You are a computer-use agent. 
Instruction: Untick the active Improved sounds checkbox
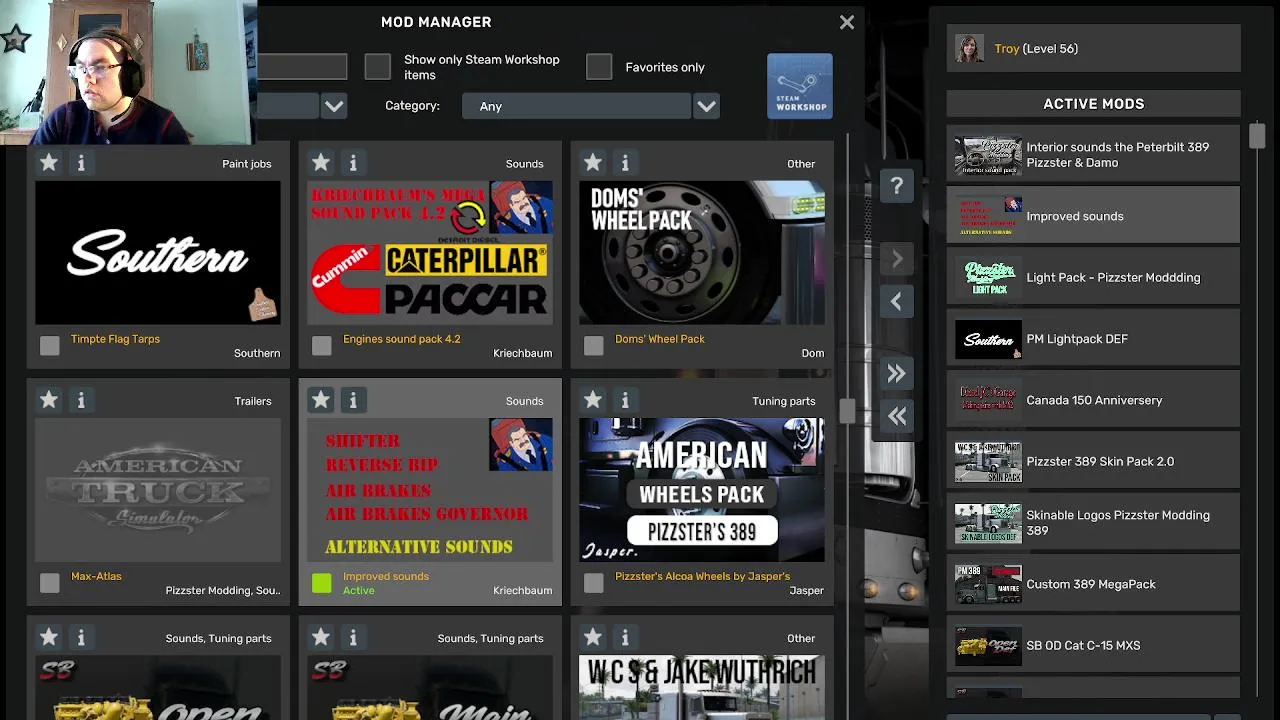(321, 582)
